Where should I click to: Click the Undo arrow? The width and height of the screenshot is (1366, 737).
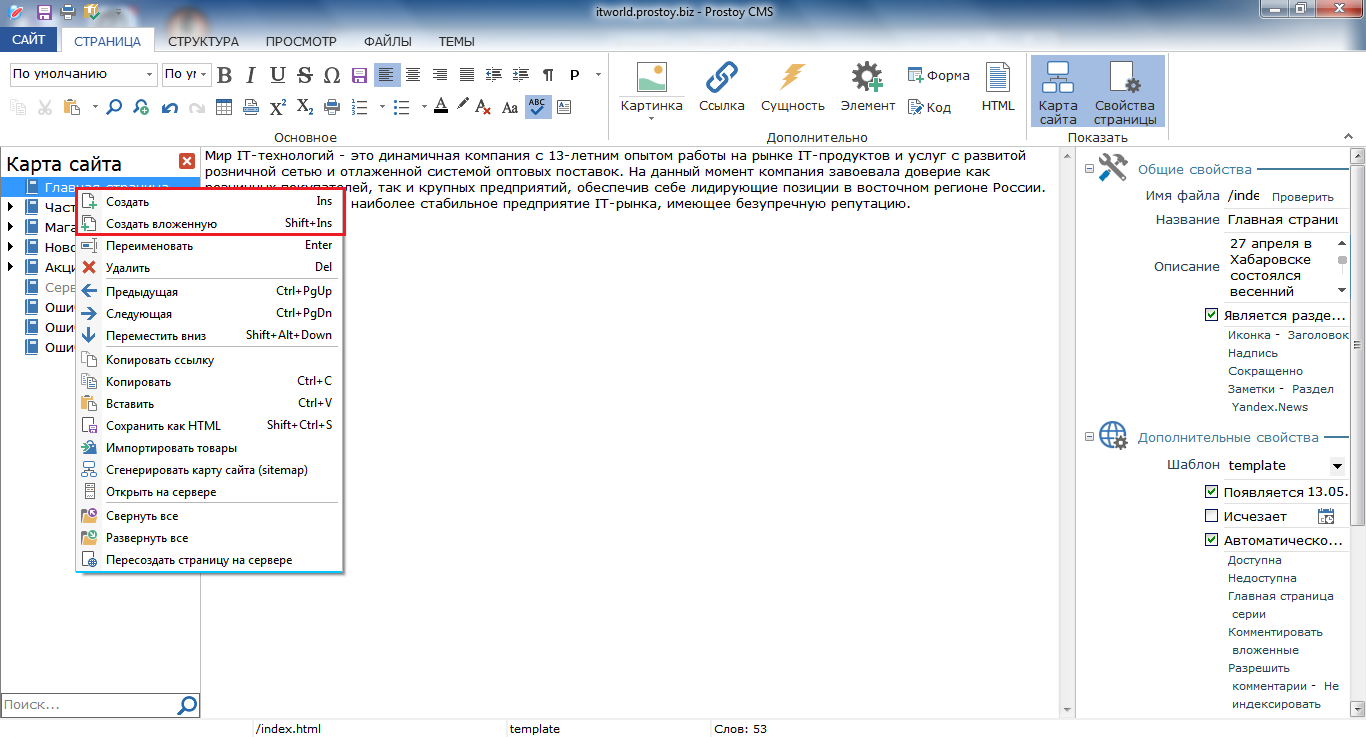169,107
